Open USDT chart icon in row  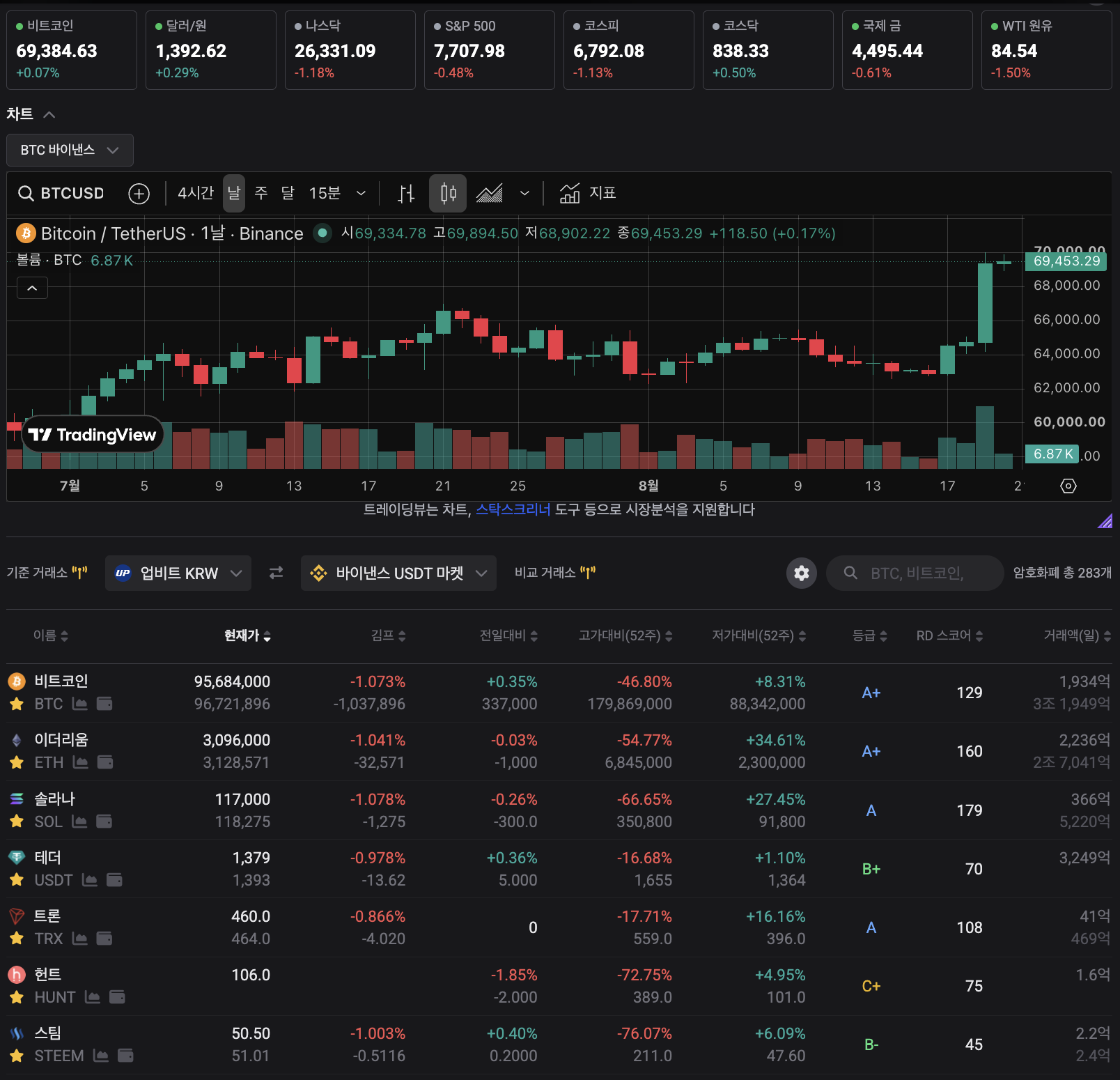click(90, 880)
